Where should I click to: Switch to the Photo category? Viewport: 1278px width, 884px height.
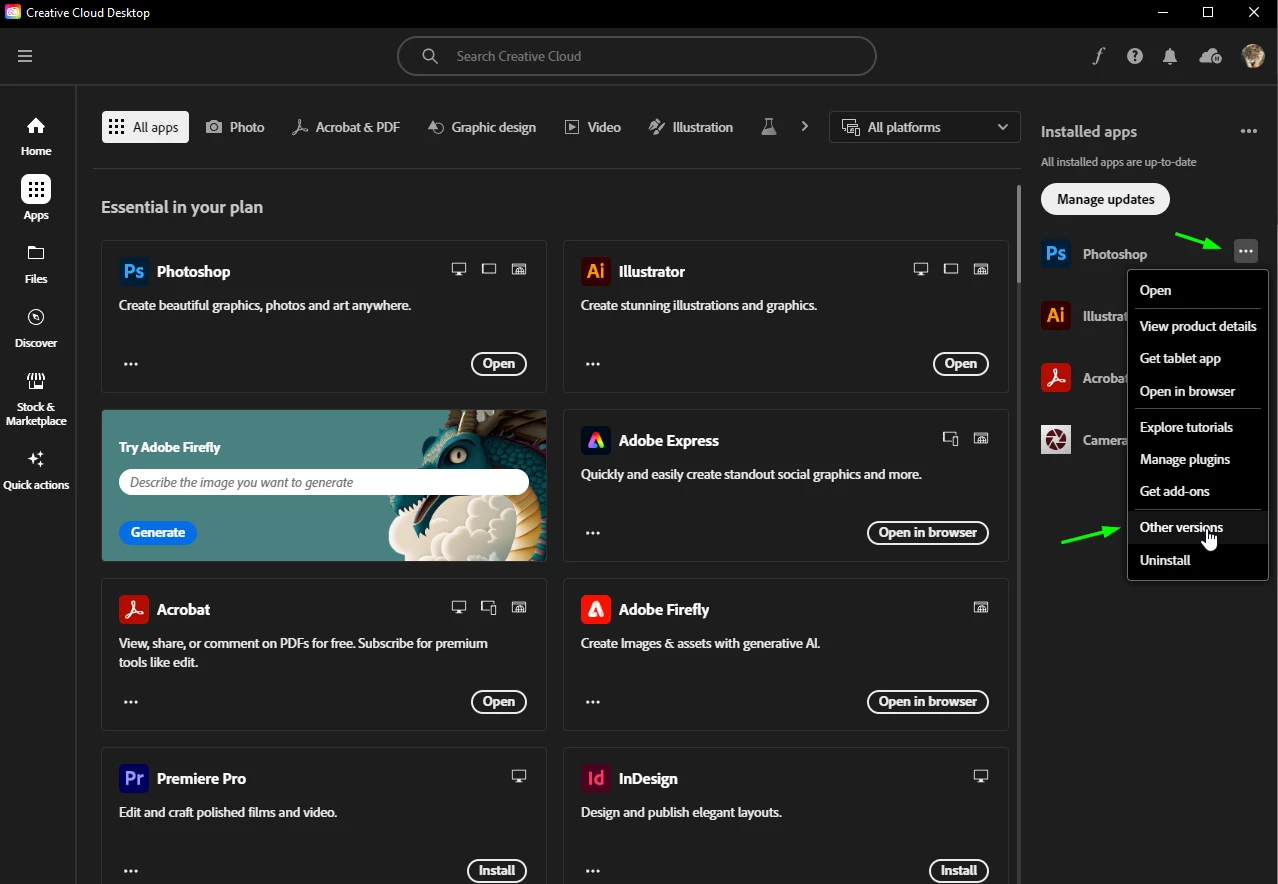[235, 127]
